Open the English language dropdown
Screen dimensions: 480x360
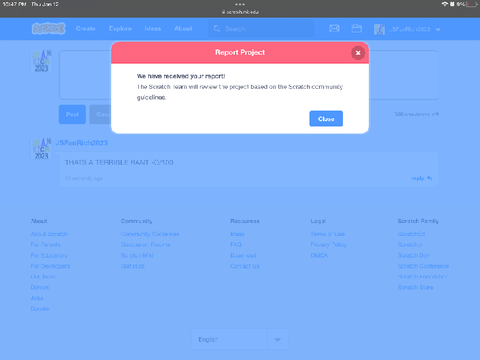click(x=240, y=339)
